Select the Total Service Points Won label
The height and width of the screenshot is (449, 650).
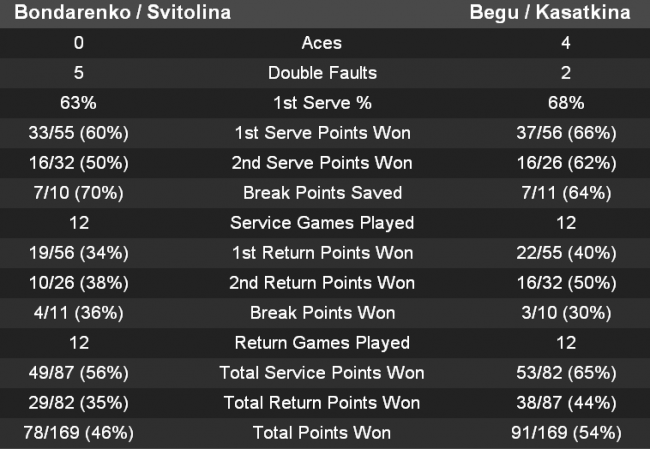tap(321, 373)
